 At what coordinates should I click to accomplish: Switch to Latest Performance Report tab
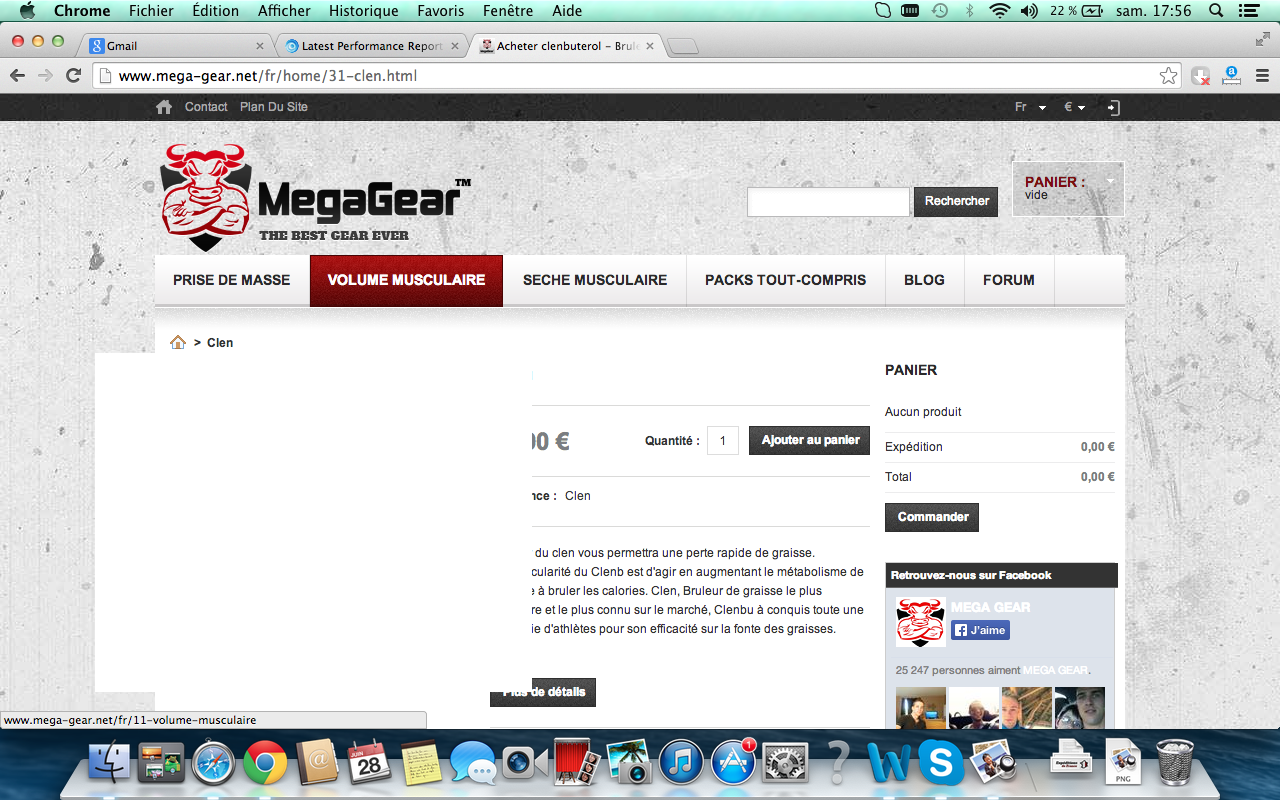coord(373,46)
